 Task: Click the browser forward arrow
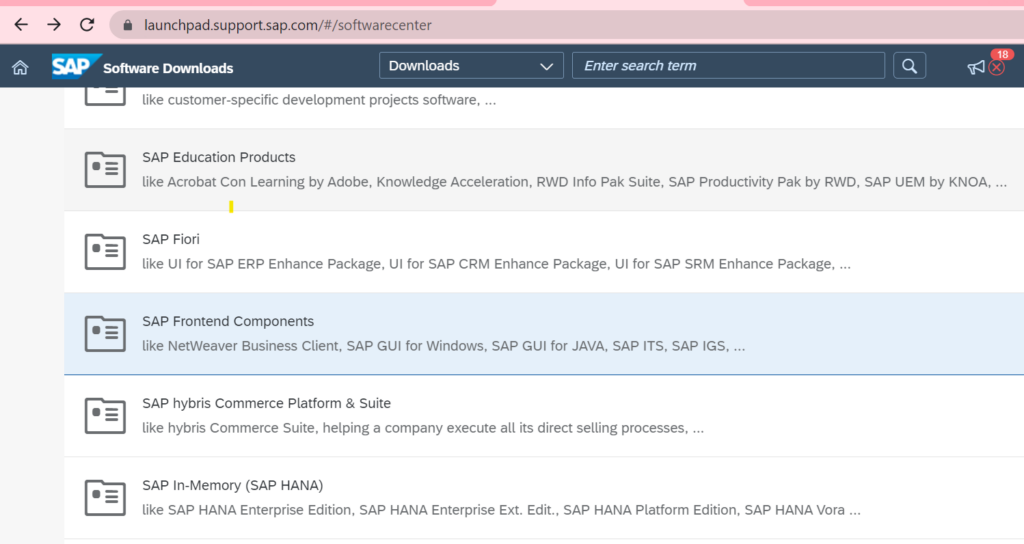54,24
